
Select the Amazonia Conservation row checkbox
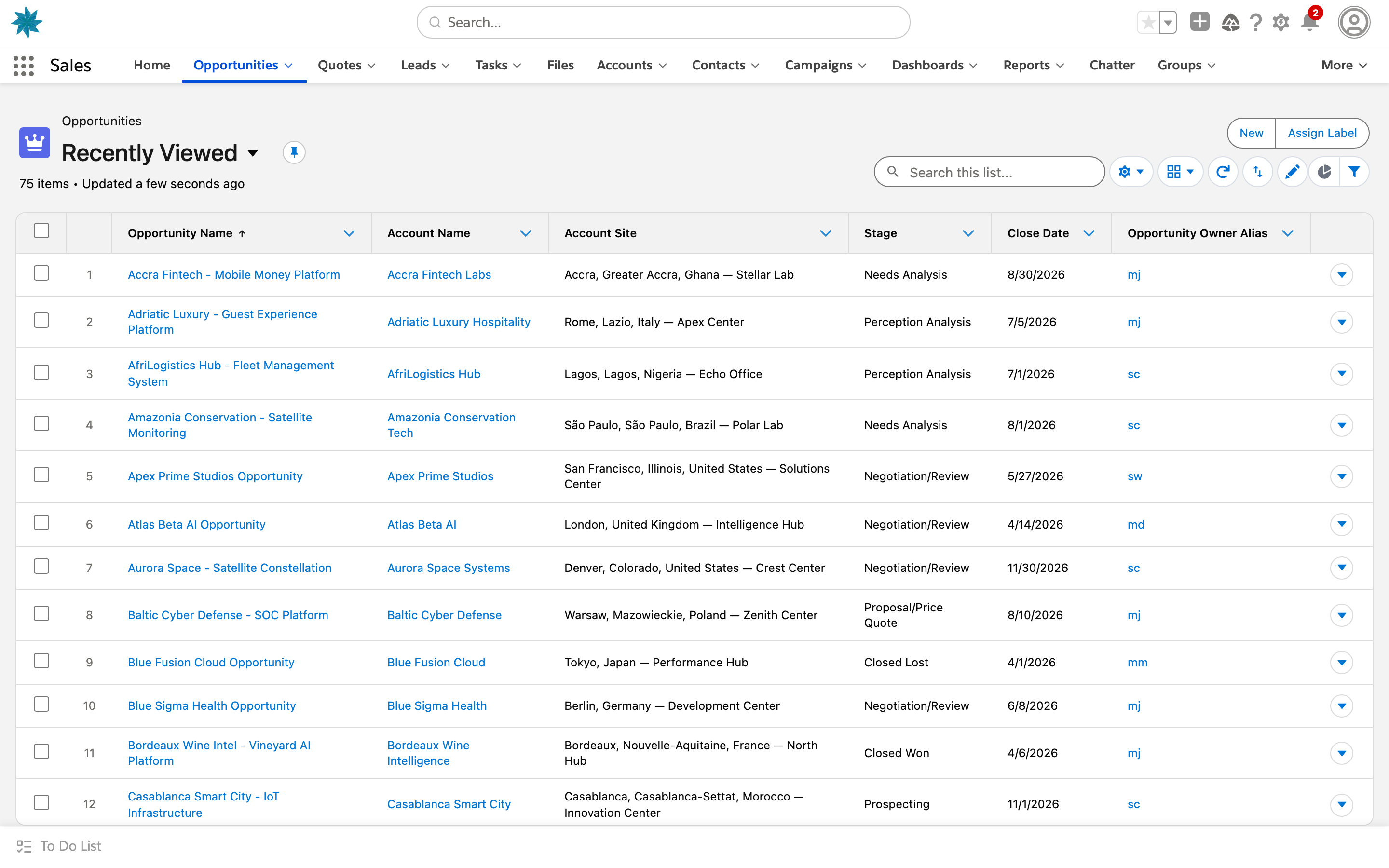pyautogui.click(x=41, y=423)
